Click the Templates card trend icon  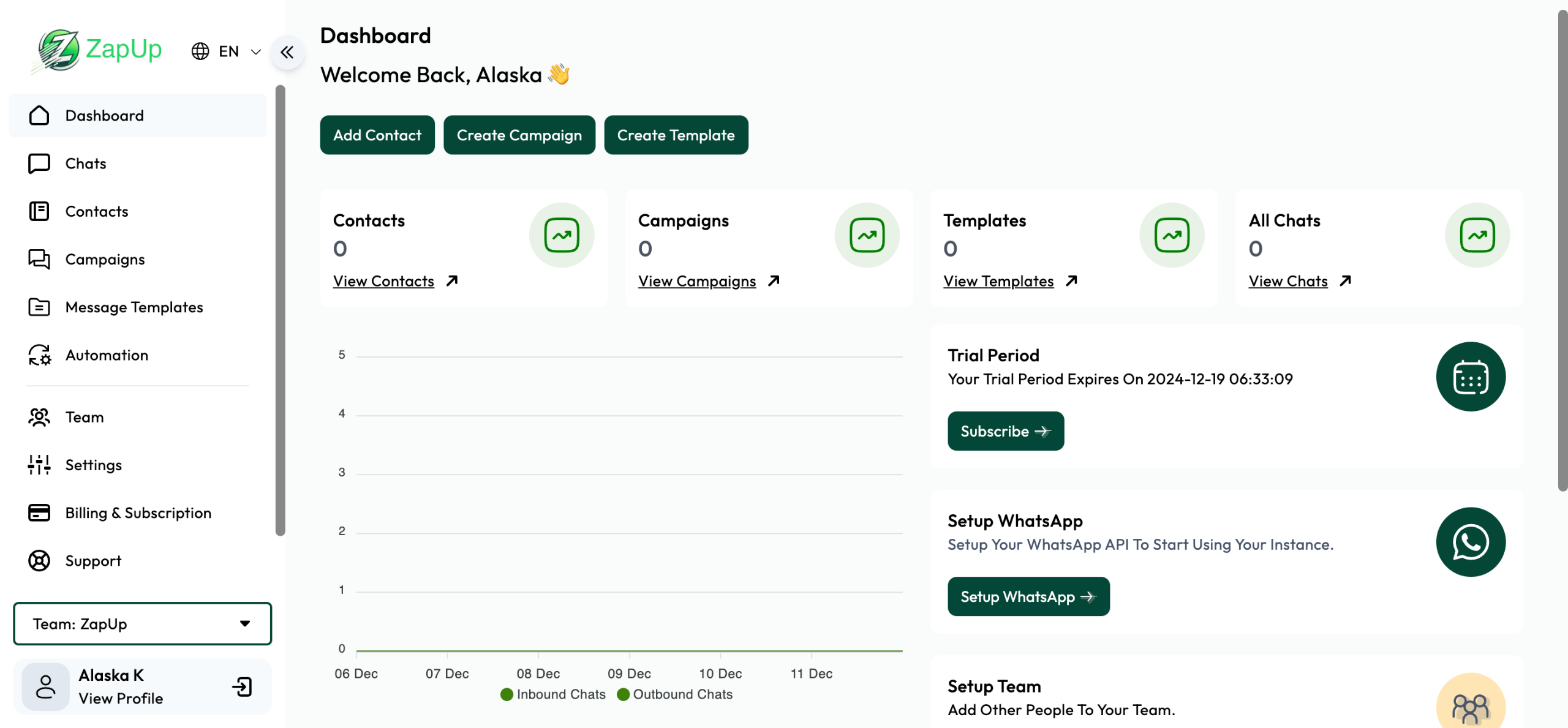[x=1172, y=235]
